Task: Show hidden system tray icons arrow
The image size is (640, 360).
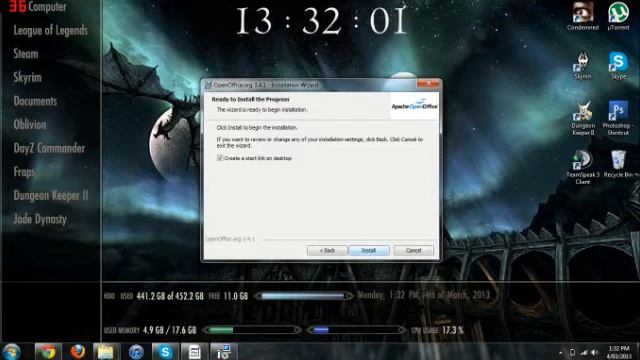Action: (560, 352)
